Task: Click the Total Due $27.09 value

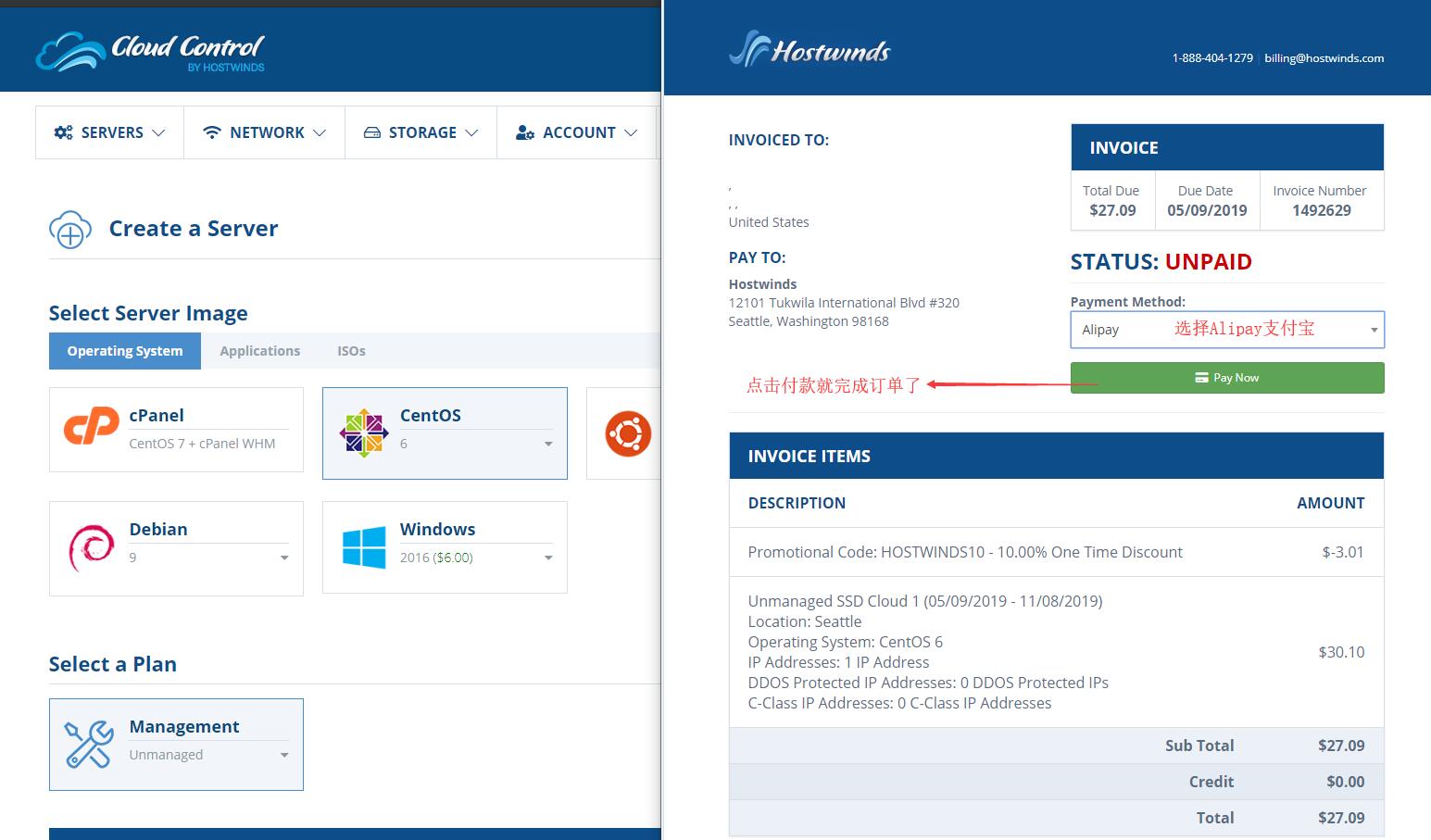Action: pyautogui.click(x=1112, y=210)
